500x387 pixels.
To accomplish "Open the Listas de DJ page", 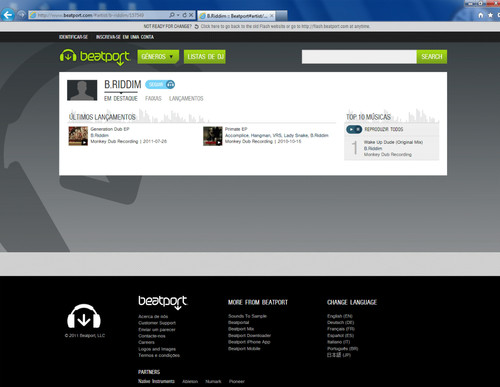I will pos(205,57).
